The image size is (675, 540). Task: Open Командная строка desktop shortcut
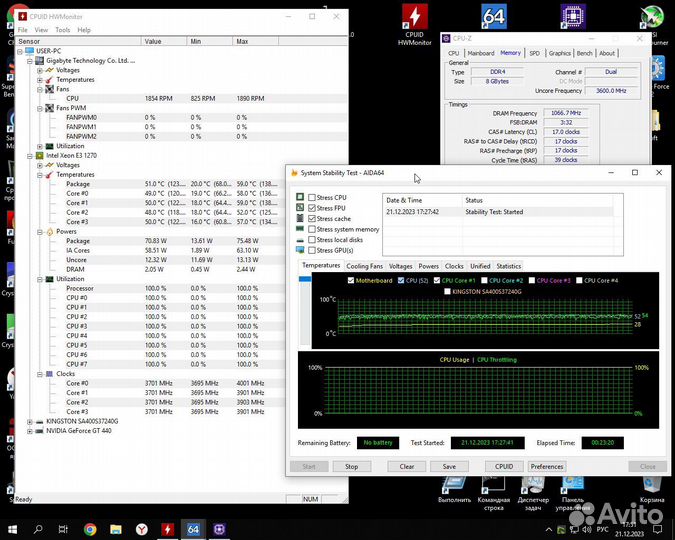coord(493,494)
